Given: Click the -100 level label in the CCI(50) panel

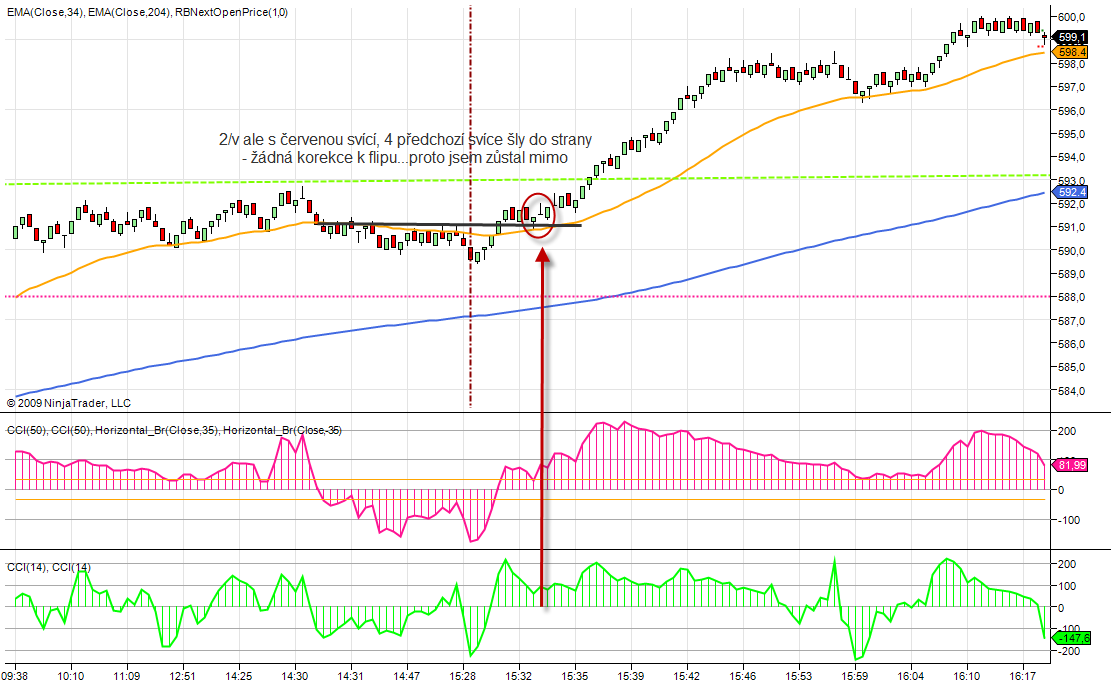Looking at the screenshot, I should click(x=1070, y=520).
